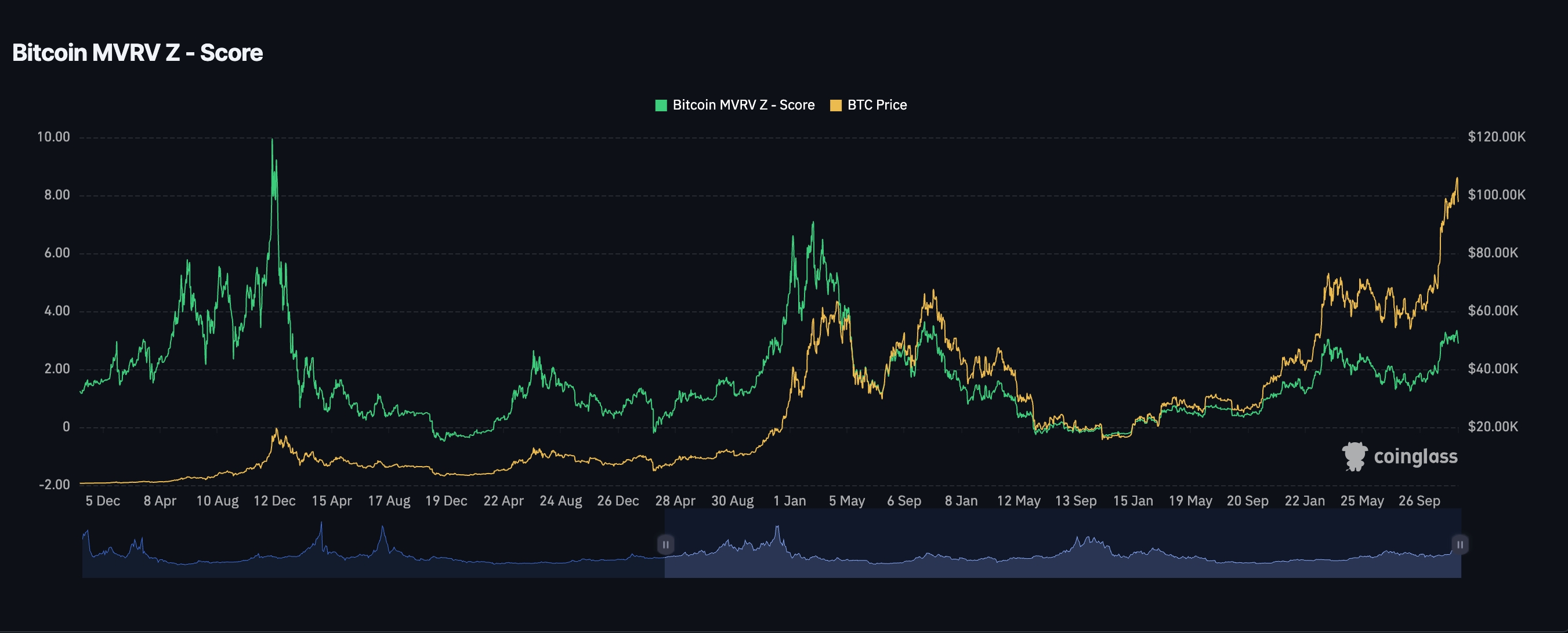Click the $120.00K price axis label
The image size is (1568, 633).
(1497, 137)
